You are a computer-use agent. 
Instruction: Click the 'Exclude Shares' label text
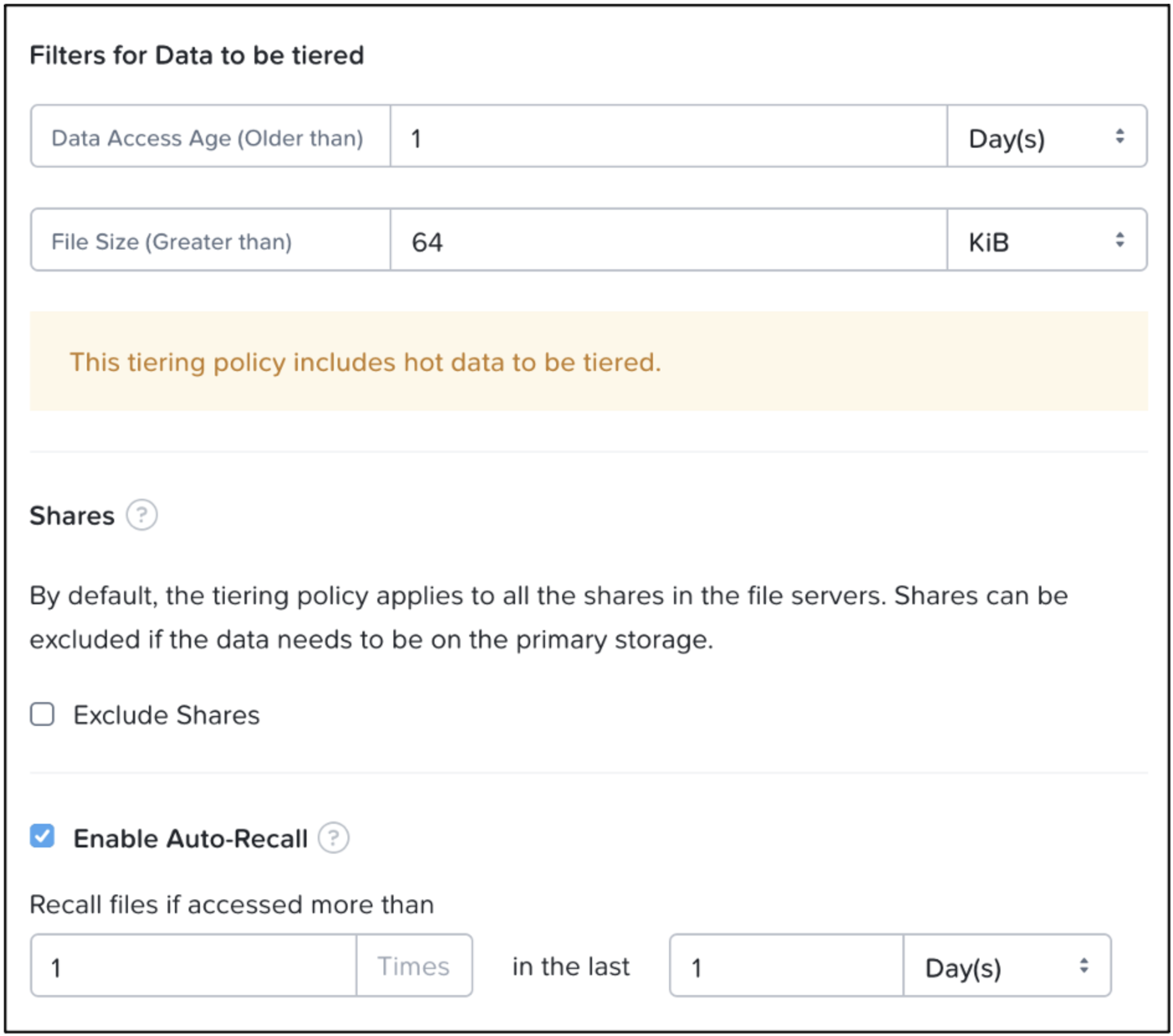pos(166,715)
